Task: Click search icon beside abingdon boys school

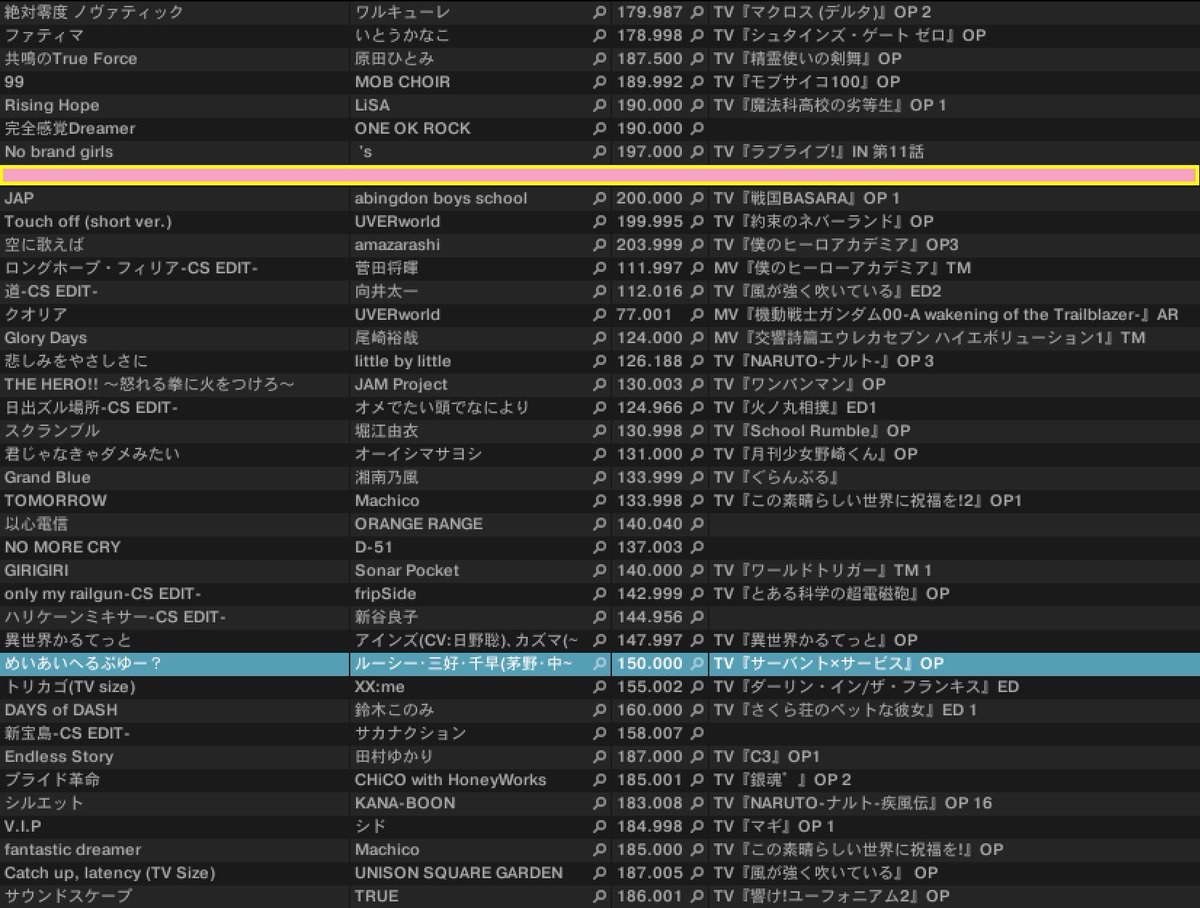Action: click(x=599, y=198)
